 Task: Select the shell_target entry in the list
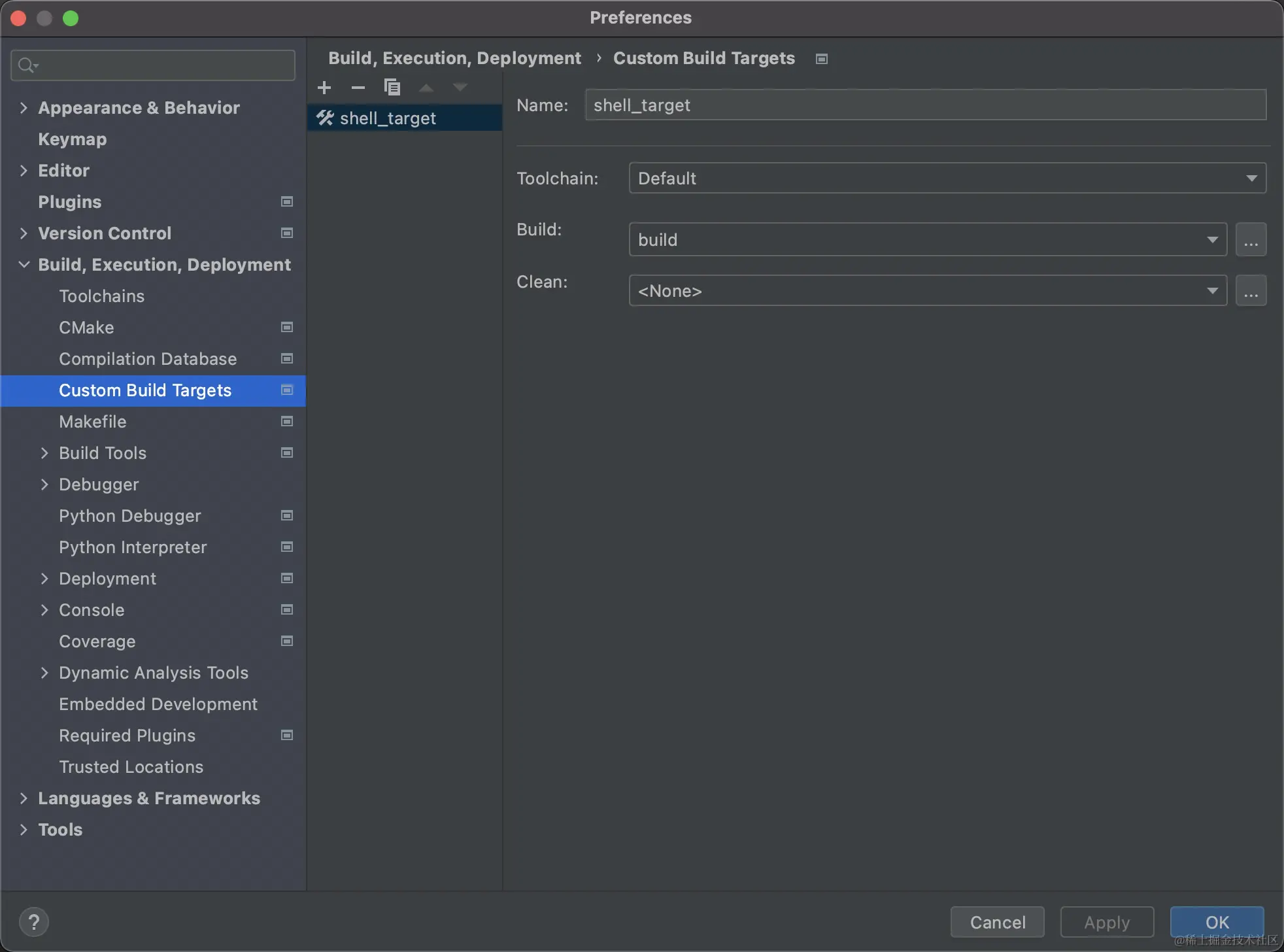click(x=388, y=118)
